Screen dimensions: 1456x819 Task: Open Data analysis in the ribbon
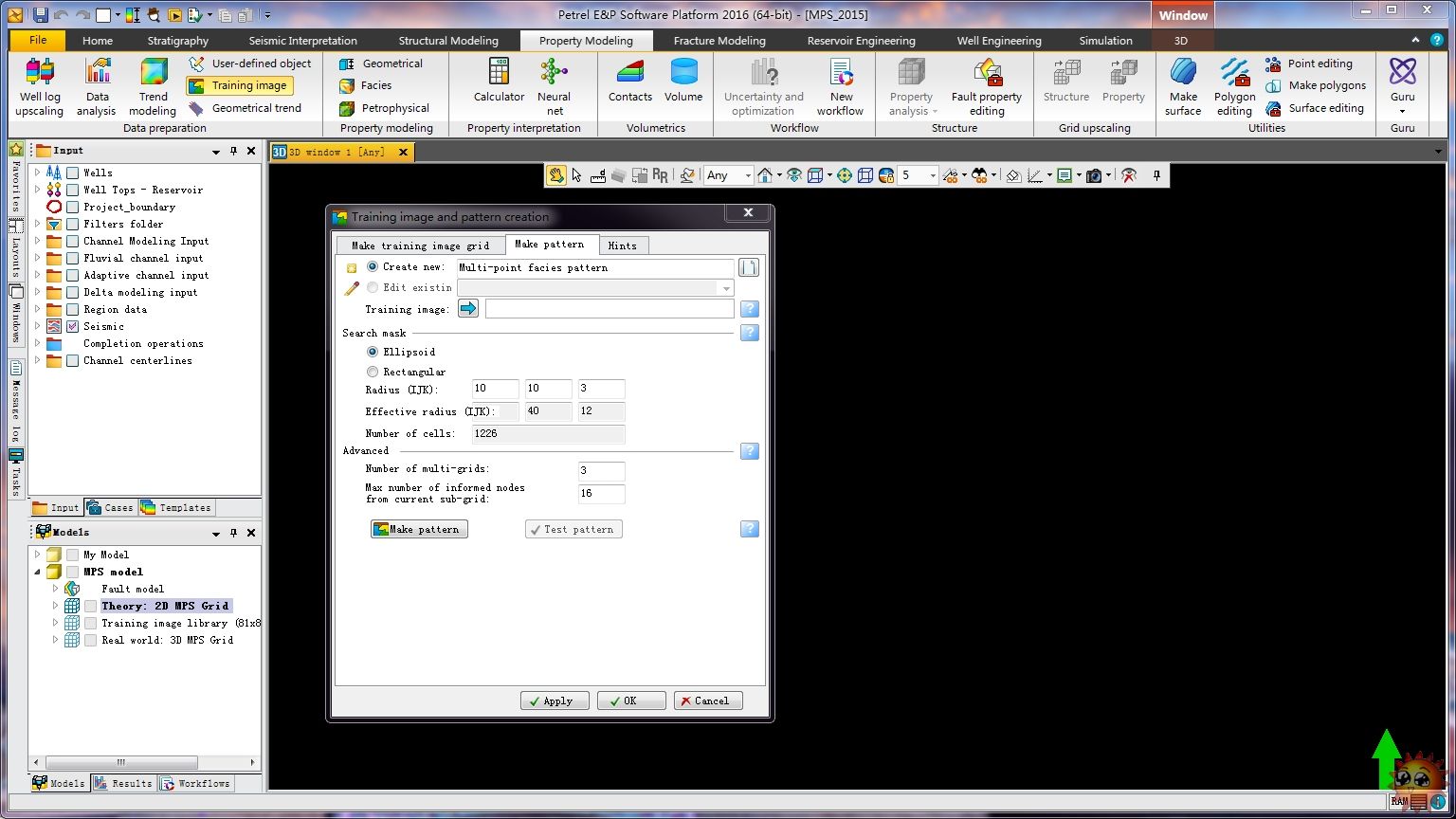click(97, 86)
